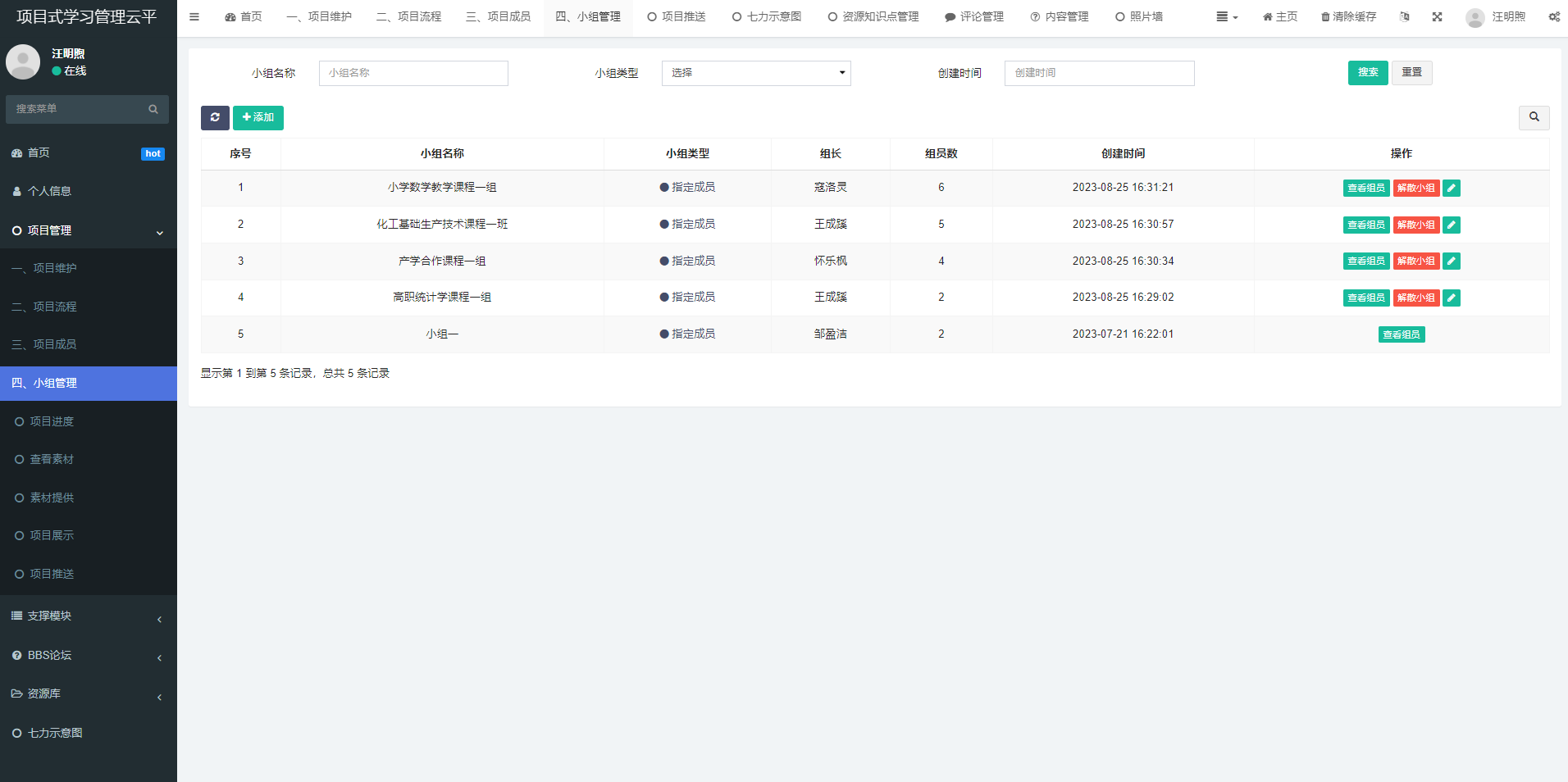Open the list dropdown menu in header
The width and height of the screenshot is (1568, 782).
[1226, 16]
